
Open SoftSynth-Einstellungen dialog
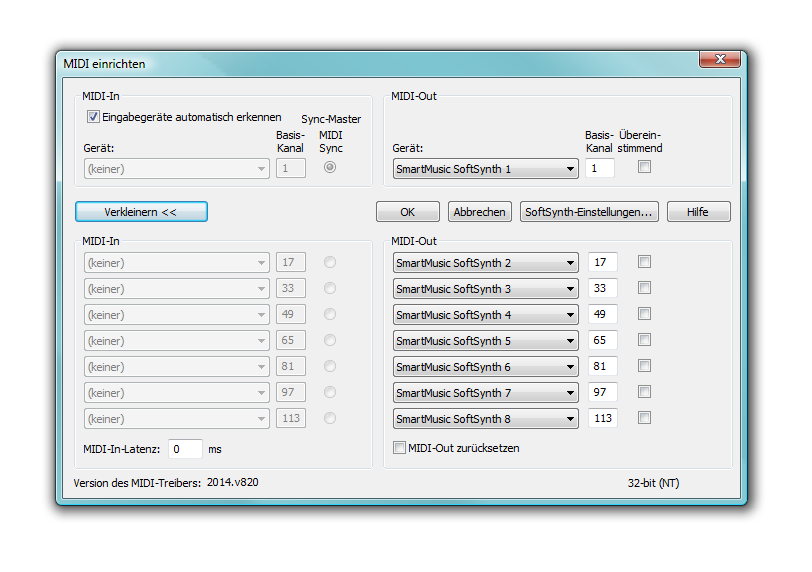pyautogui.click(x=589, y=212)
